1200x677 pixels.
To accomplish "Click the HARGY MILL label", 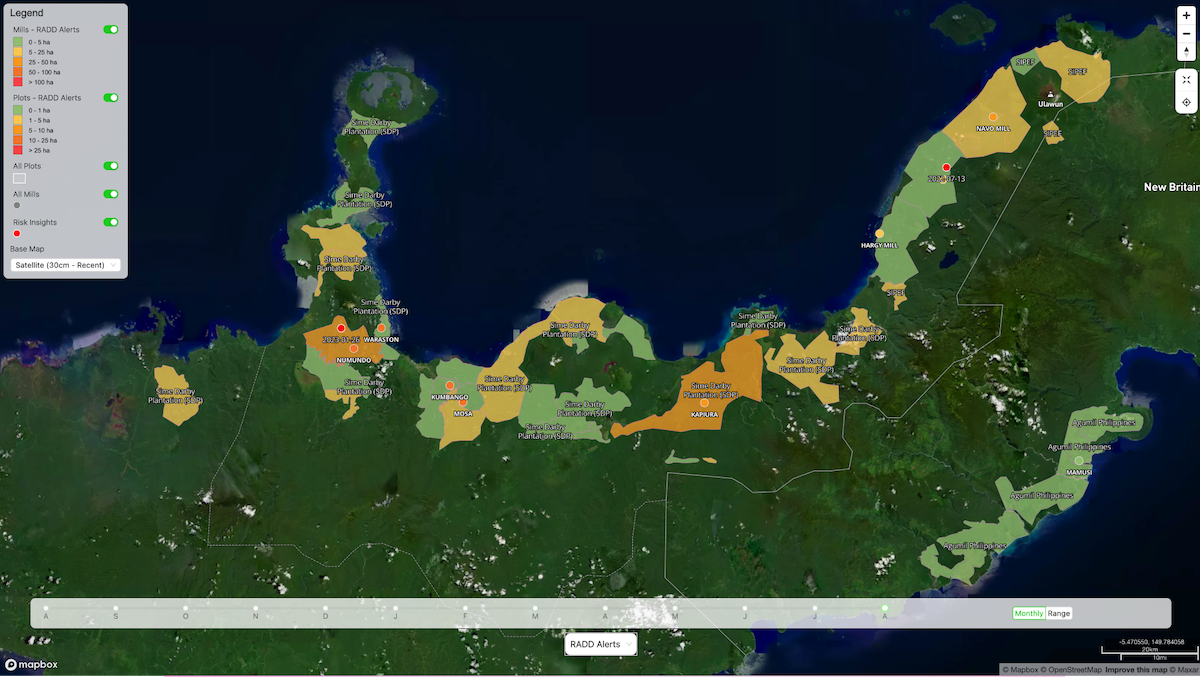I will coord(879,245).
